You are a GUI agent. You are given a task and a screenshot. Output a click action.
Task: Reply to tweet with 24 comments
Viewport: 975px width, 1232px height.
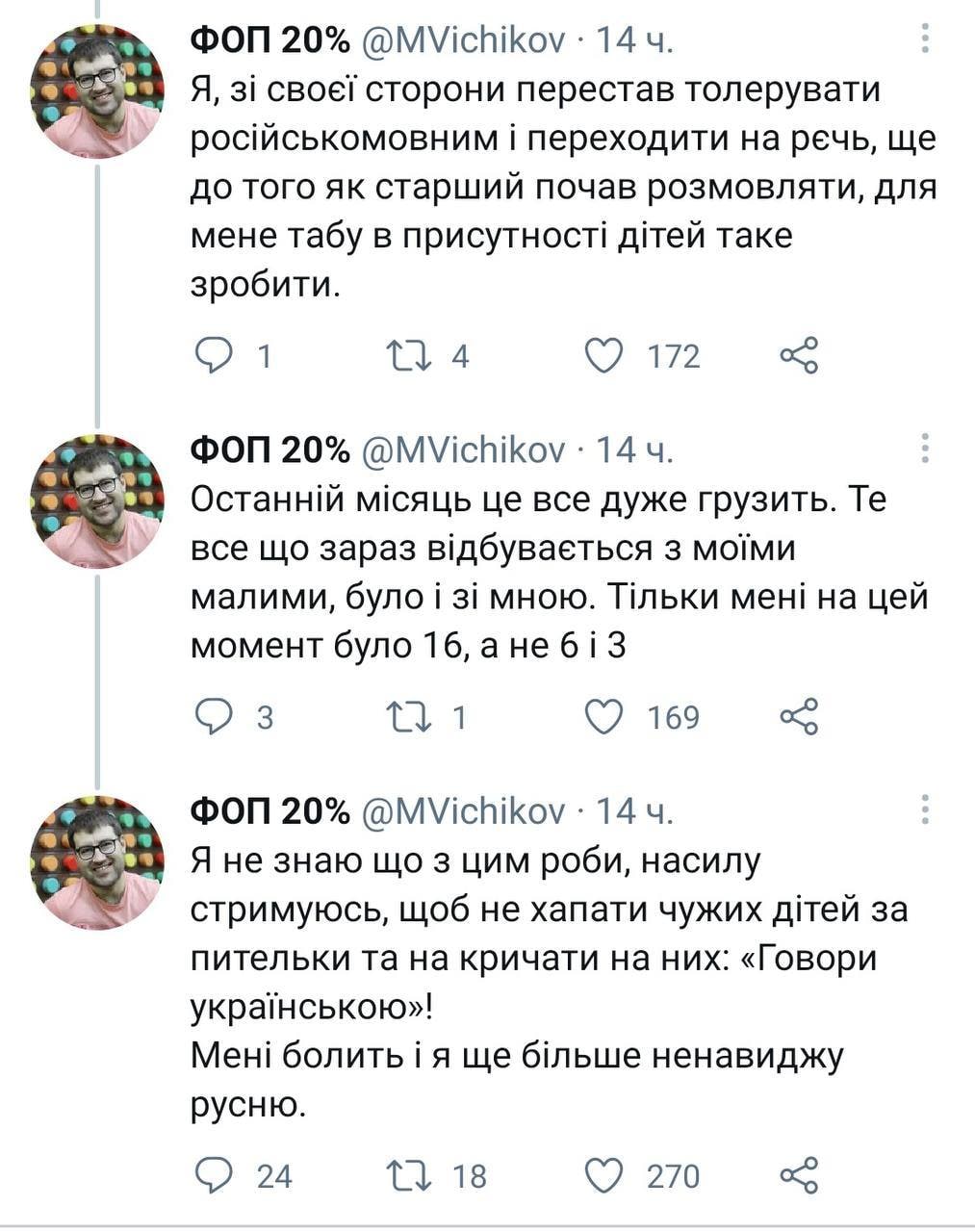pos(215,1175)
